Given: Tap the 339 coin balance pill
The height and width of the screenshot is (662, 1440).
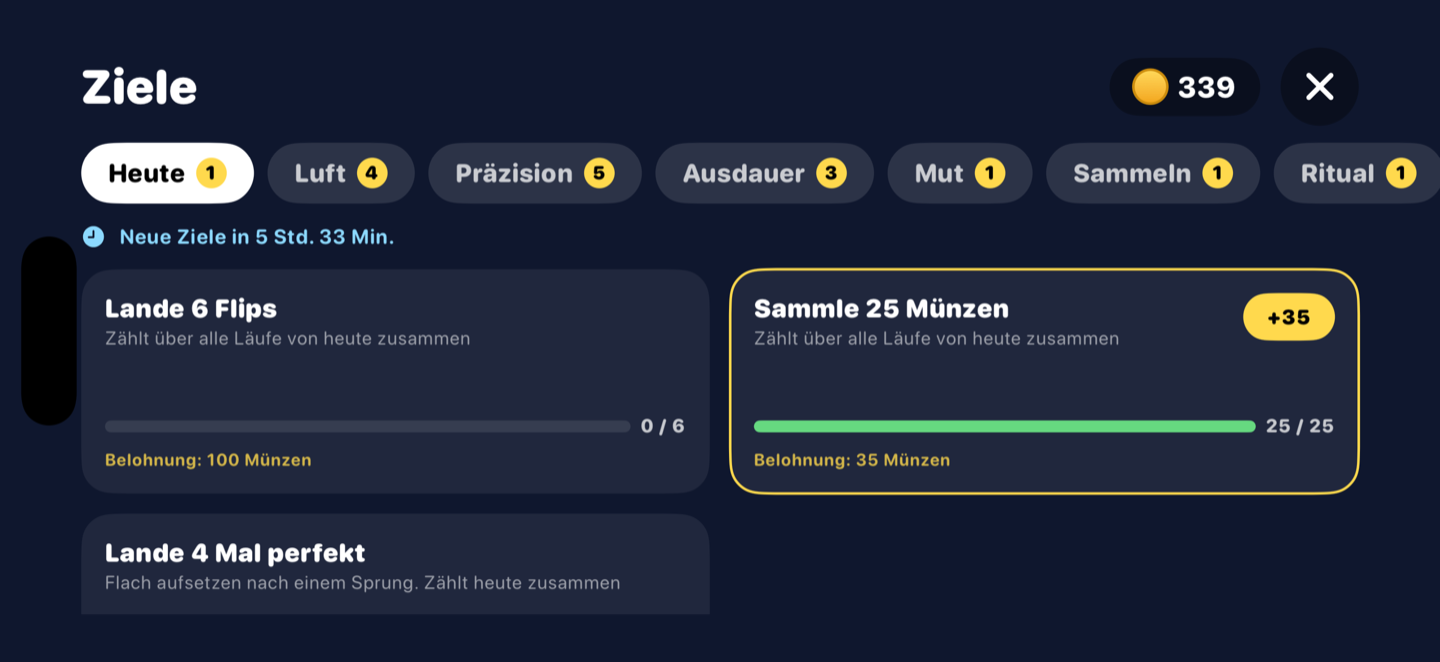Looking at the screenshot, I should pos(1185,87).
